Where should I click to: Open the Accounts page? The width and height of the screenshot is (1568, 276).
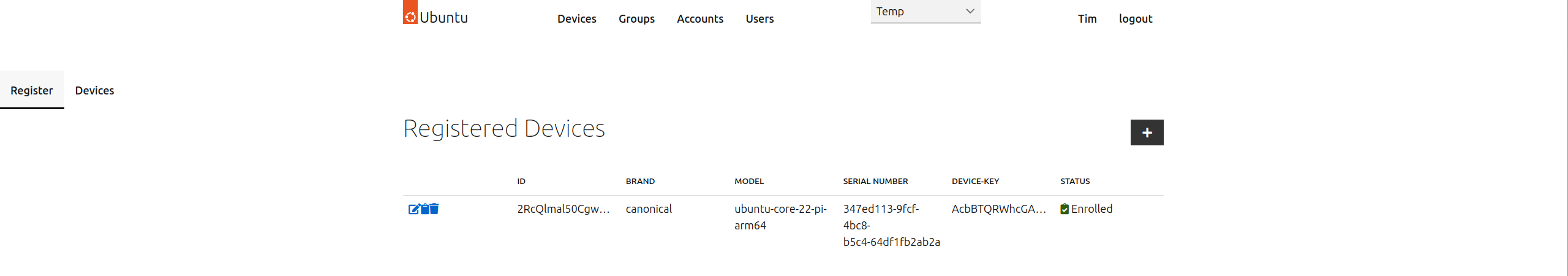[699, 19]
